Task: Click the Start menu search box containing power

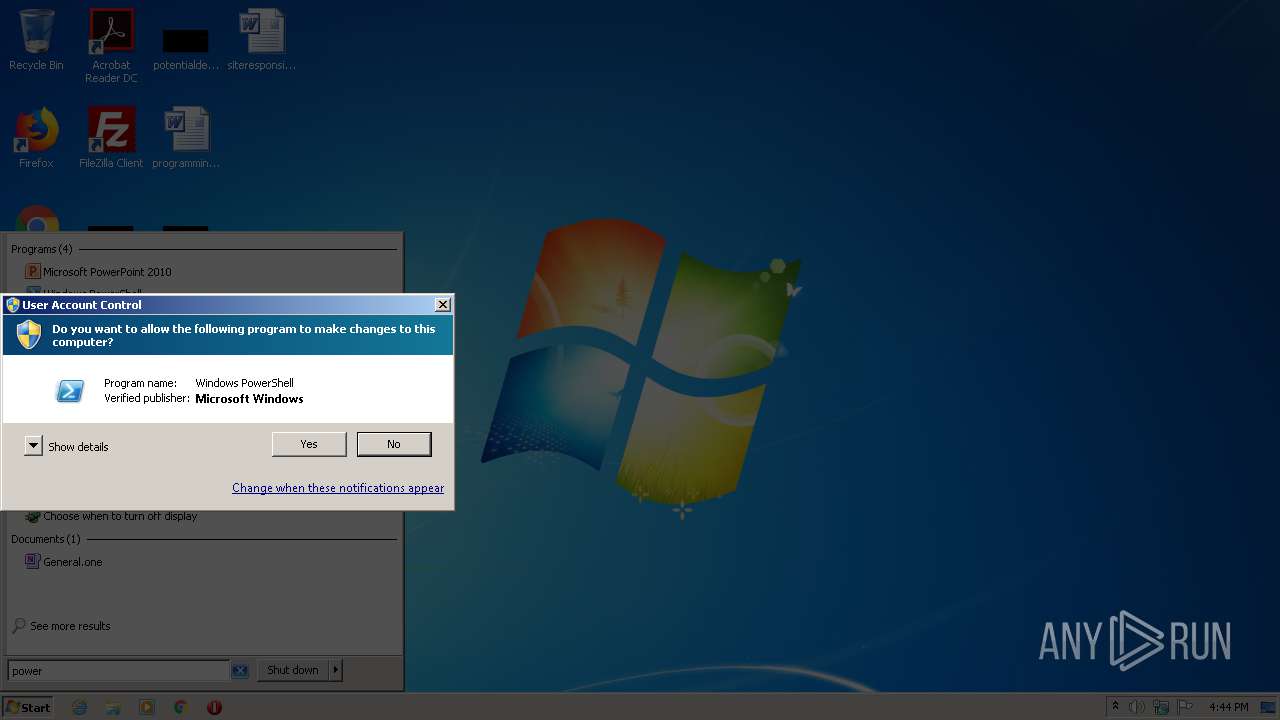Action: [x=118, y=671]
